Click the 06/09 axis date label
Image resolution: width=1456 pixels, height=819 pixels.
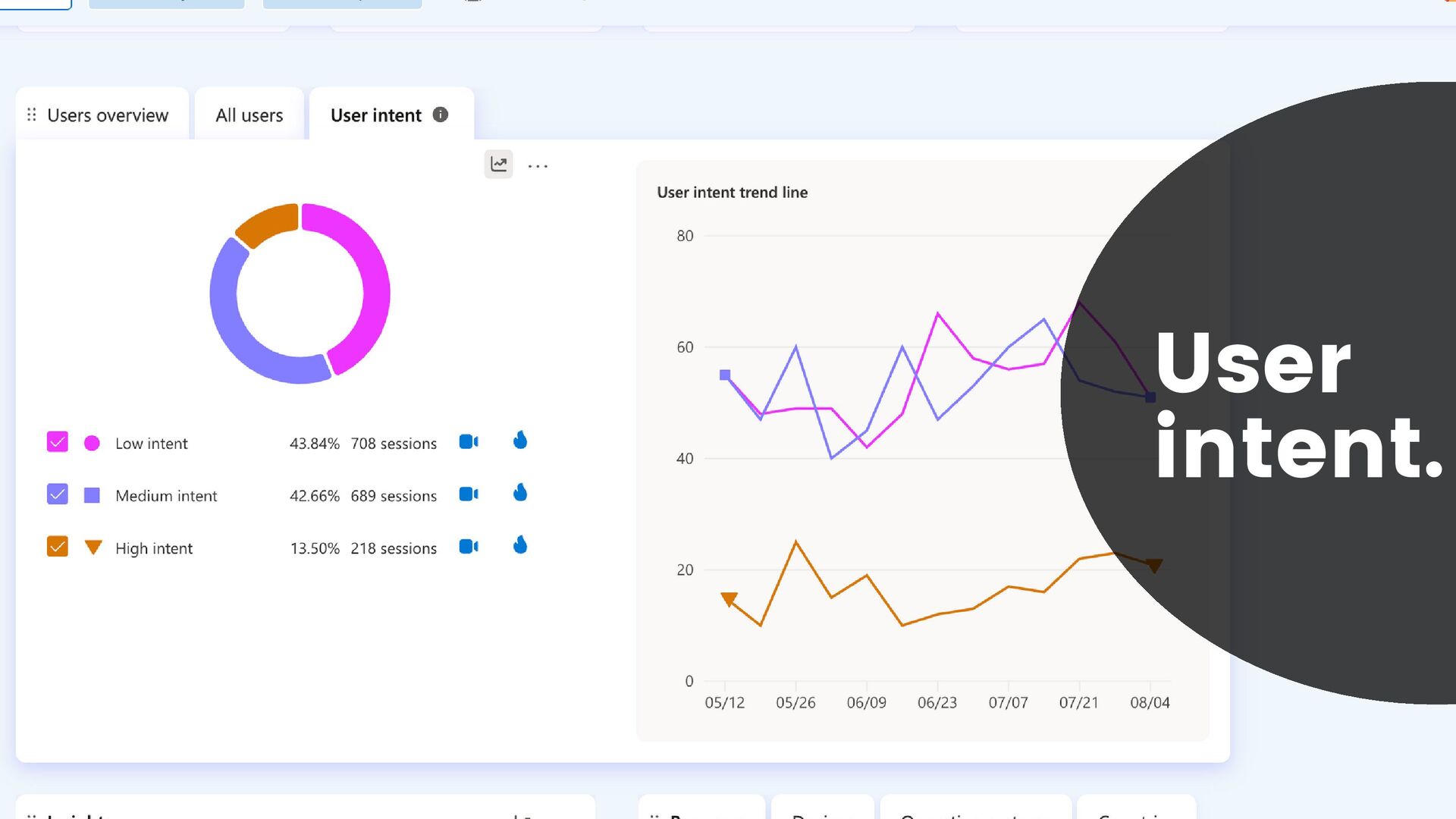point(866,703)
